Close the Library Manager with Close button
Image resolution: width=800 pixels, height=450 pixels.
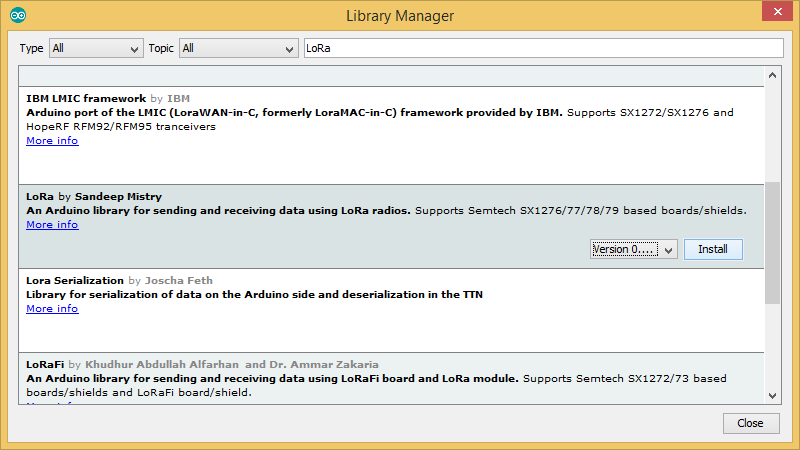click(x=751, y=423)
